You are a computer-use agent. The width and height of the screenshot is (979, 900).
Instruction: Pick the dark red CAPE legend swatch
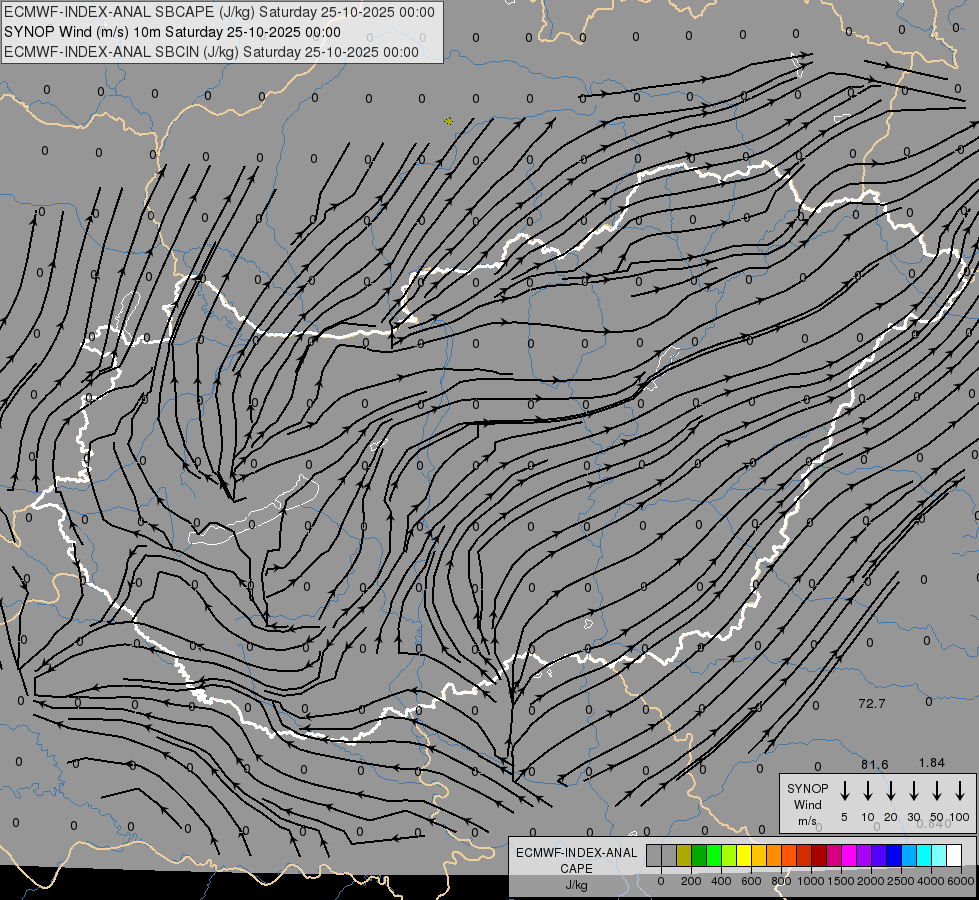click(819, 855)
